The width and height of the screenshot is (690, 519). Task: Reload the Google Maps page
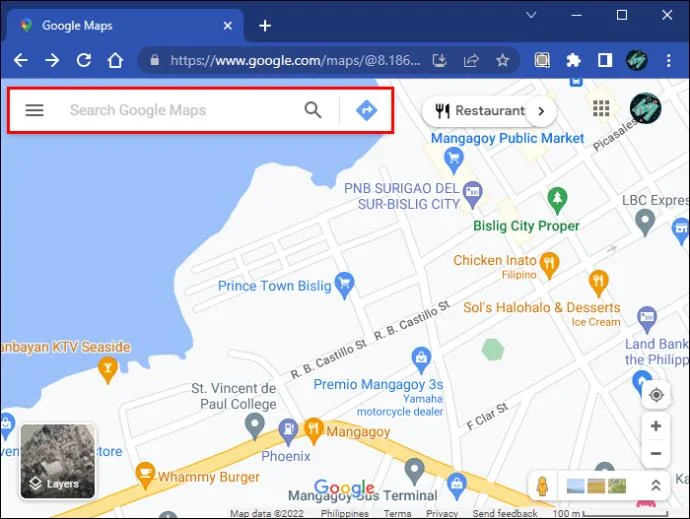coord(84,60)
